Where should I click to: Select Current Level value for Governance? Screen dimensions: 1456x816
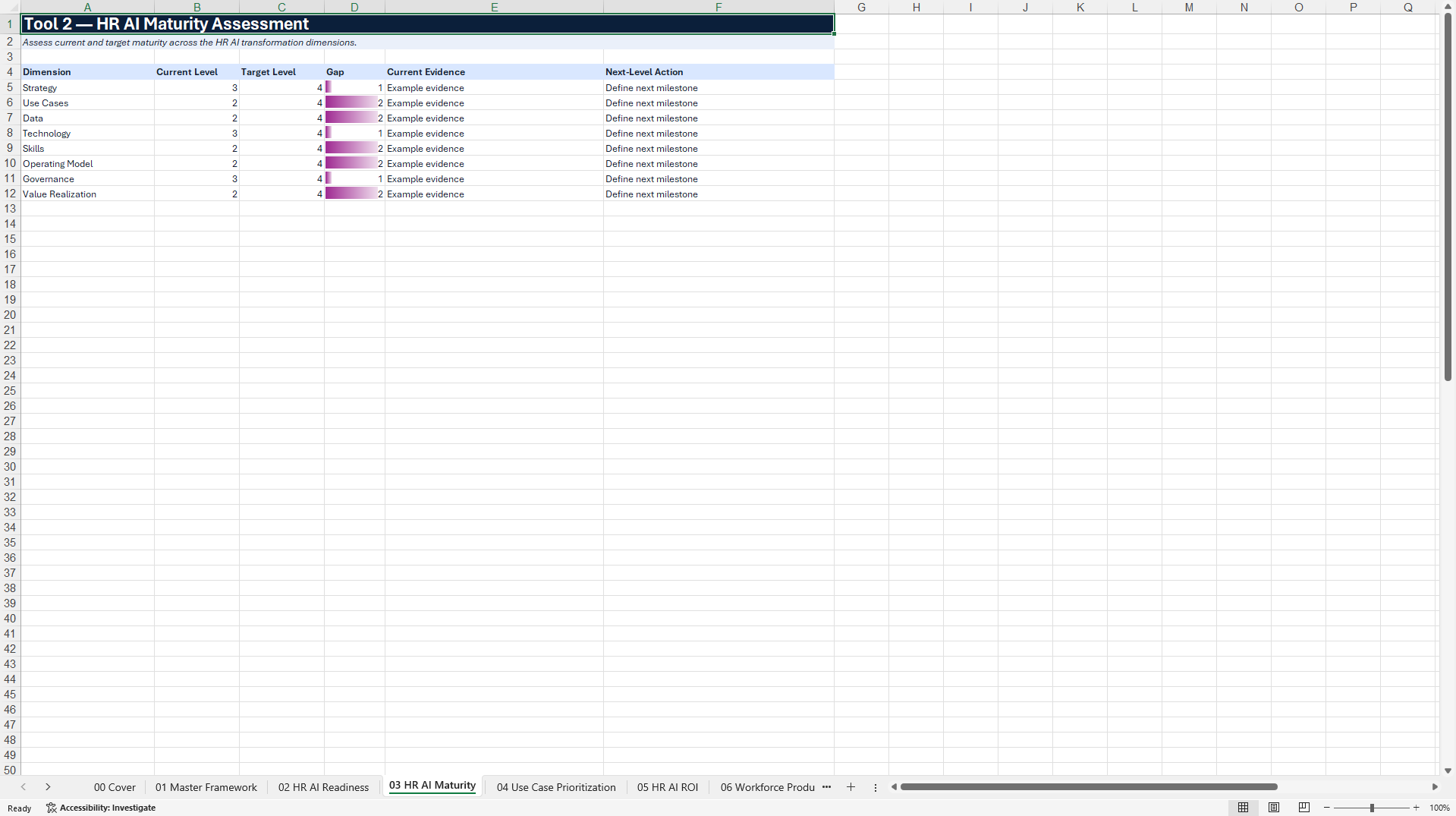[x=197, y=178]
